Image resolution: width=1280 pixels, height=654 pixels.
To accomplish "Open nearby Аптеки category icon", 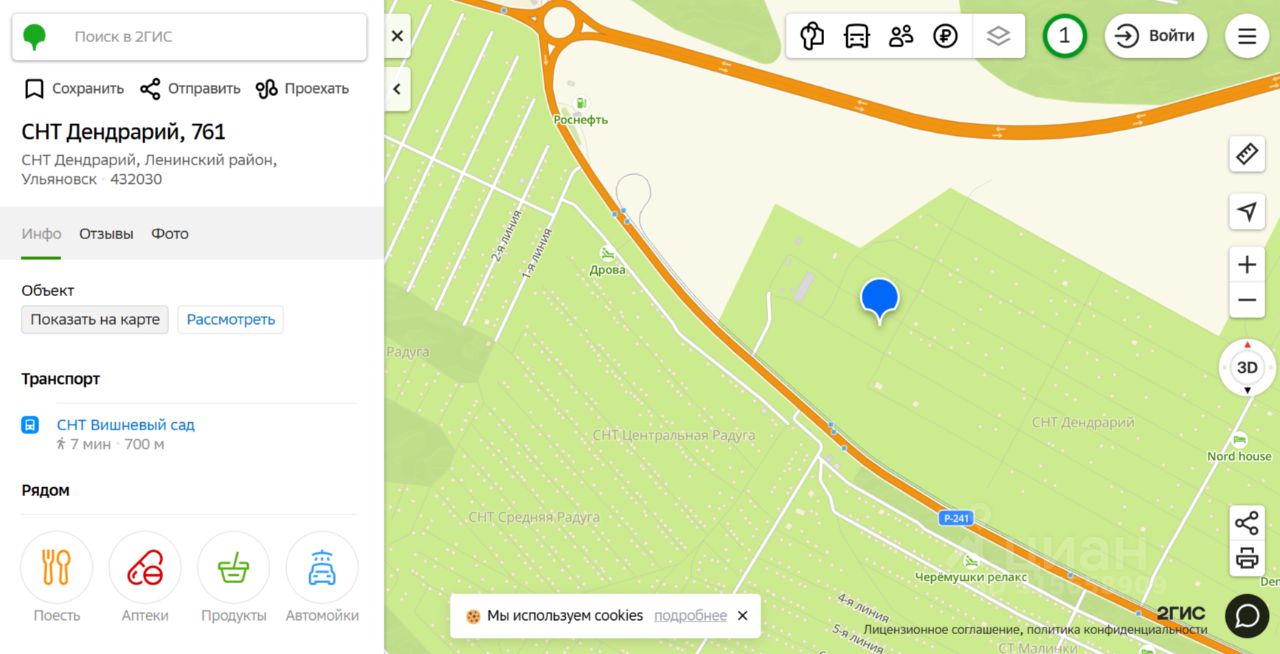I will pyautogui.click(x=145, y=567).
